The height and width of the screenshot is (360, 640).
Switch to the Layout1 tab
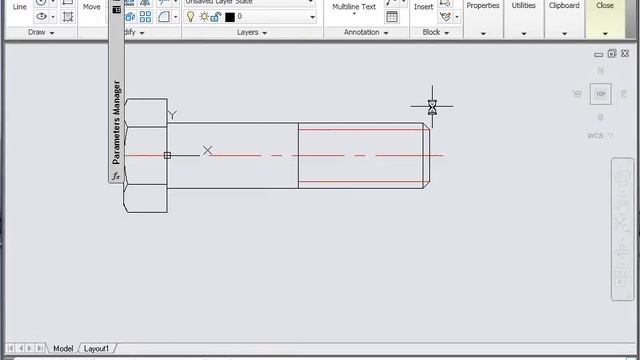coord(96,349)
